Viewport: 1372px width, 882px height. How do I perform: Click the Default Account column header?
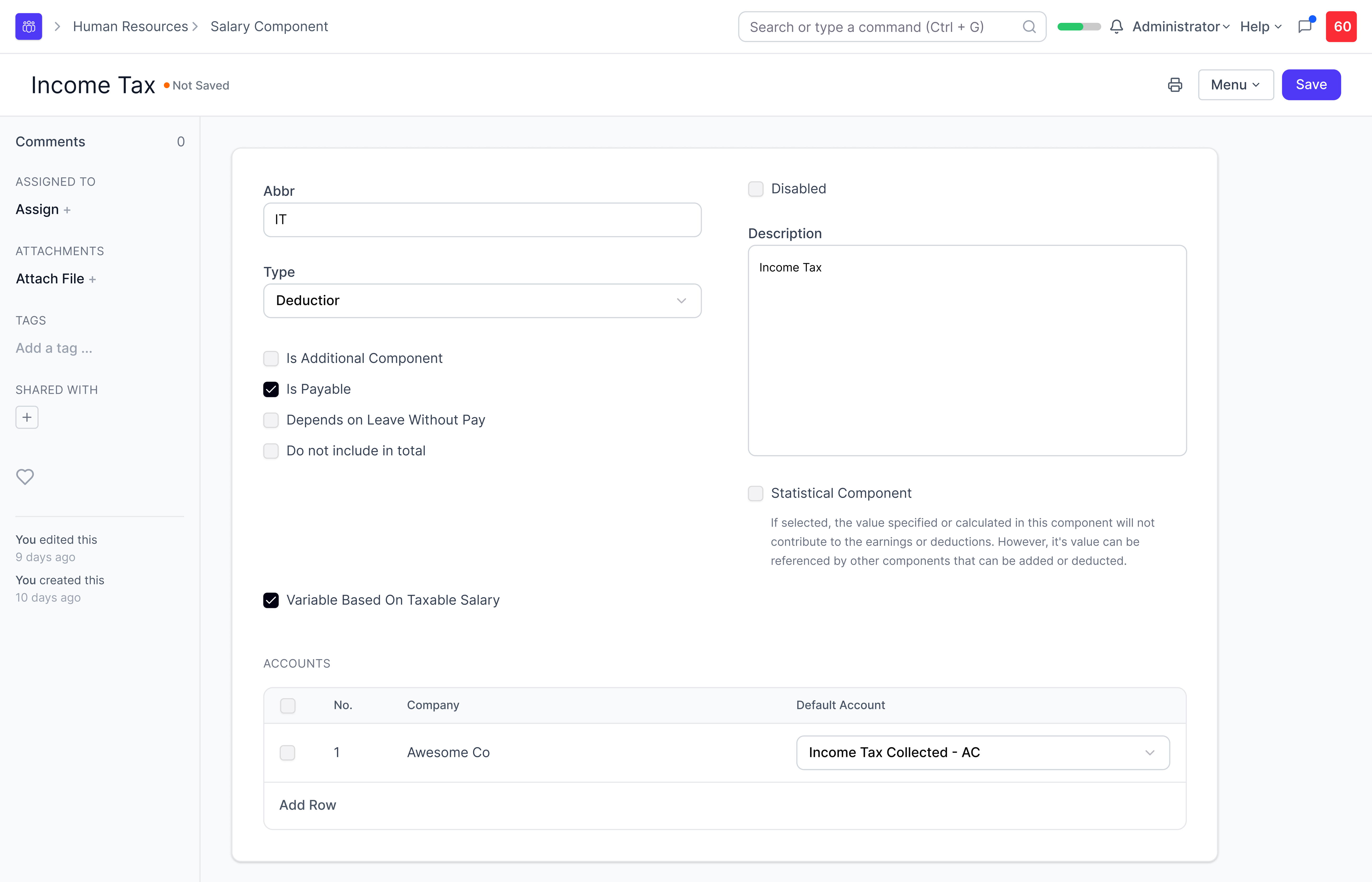pos(840,705)
